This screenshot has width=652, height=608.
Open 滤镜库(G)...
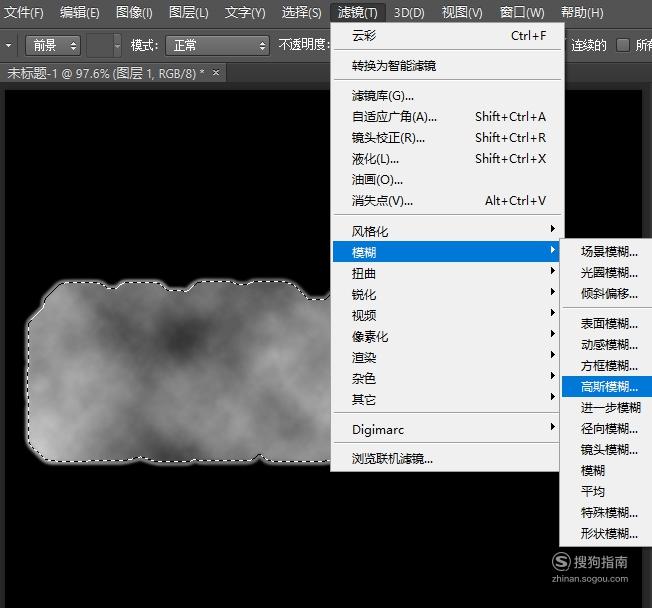[447, 96]
